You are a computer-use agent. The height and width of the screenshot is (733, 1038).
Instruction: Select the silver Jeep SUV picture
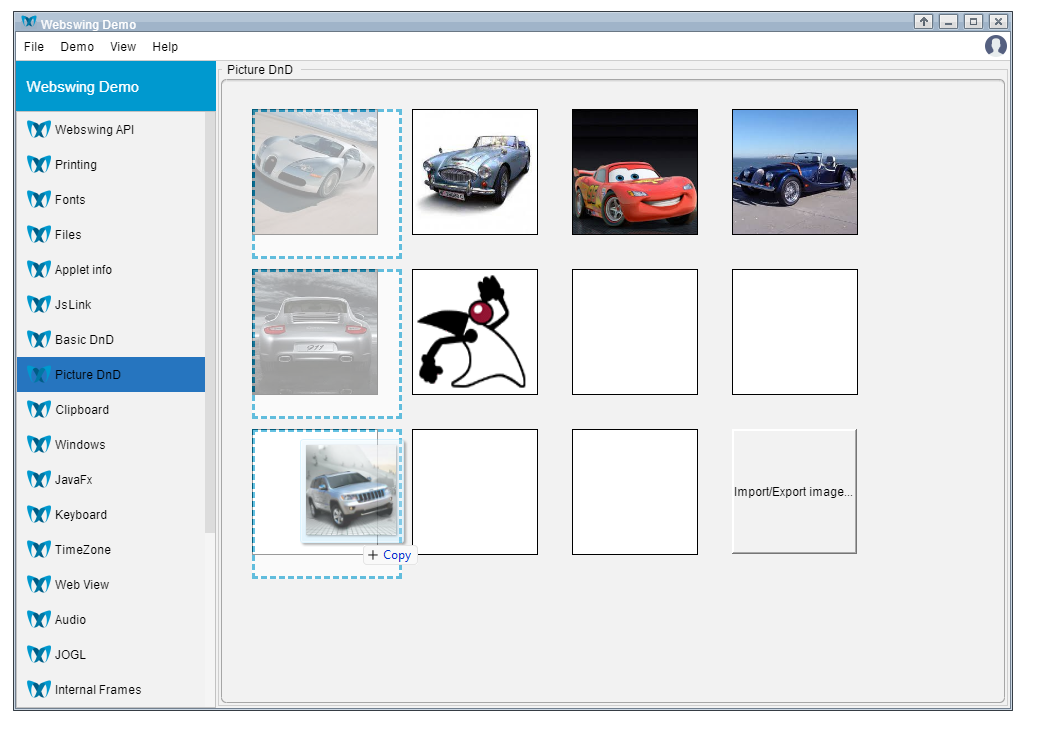[x=351, y=490]
